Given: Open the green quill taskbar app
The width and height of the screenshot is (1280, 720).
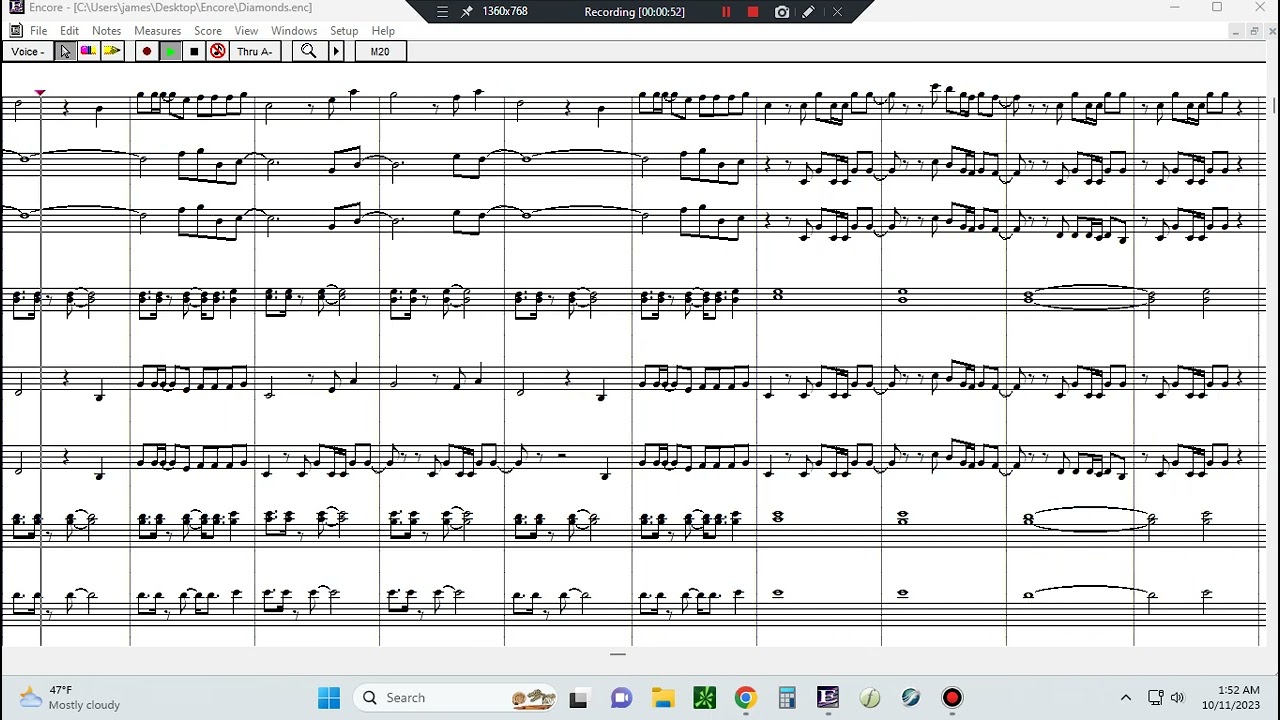Looking at the screenshot, I should point(869,697).
